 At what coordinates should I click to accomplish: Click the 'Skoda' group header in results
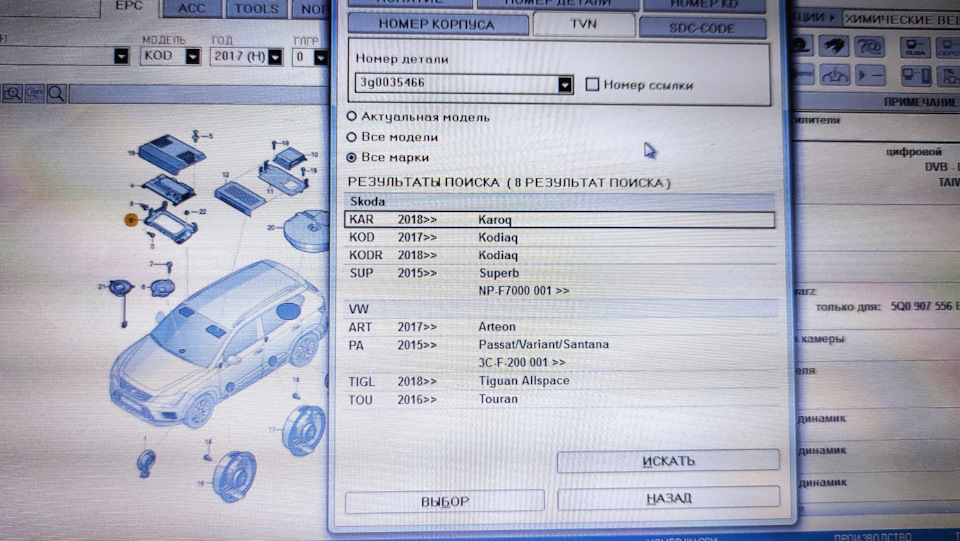point(560,201)
